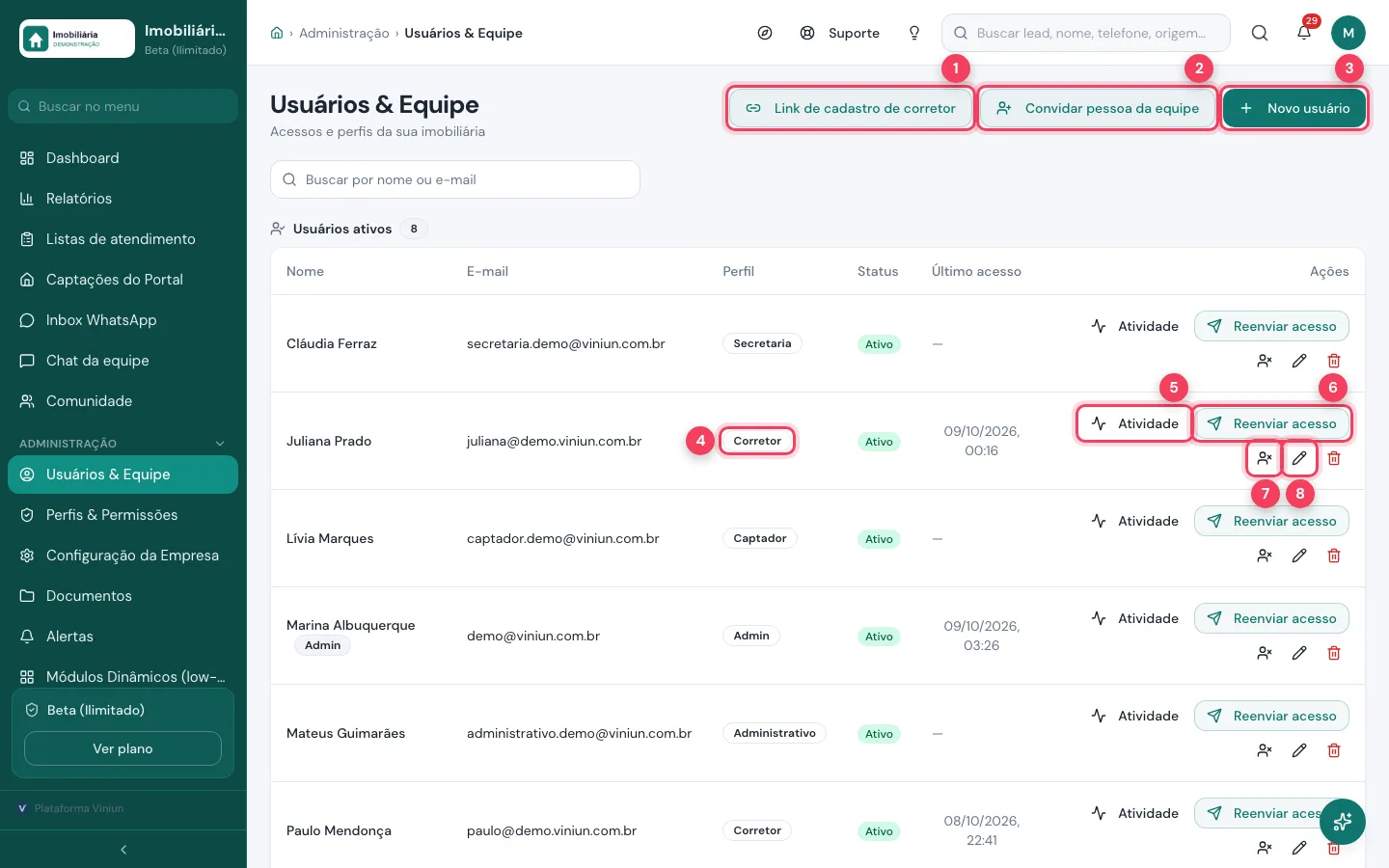Go to the home breadcrumb icon

277,33
